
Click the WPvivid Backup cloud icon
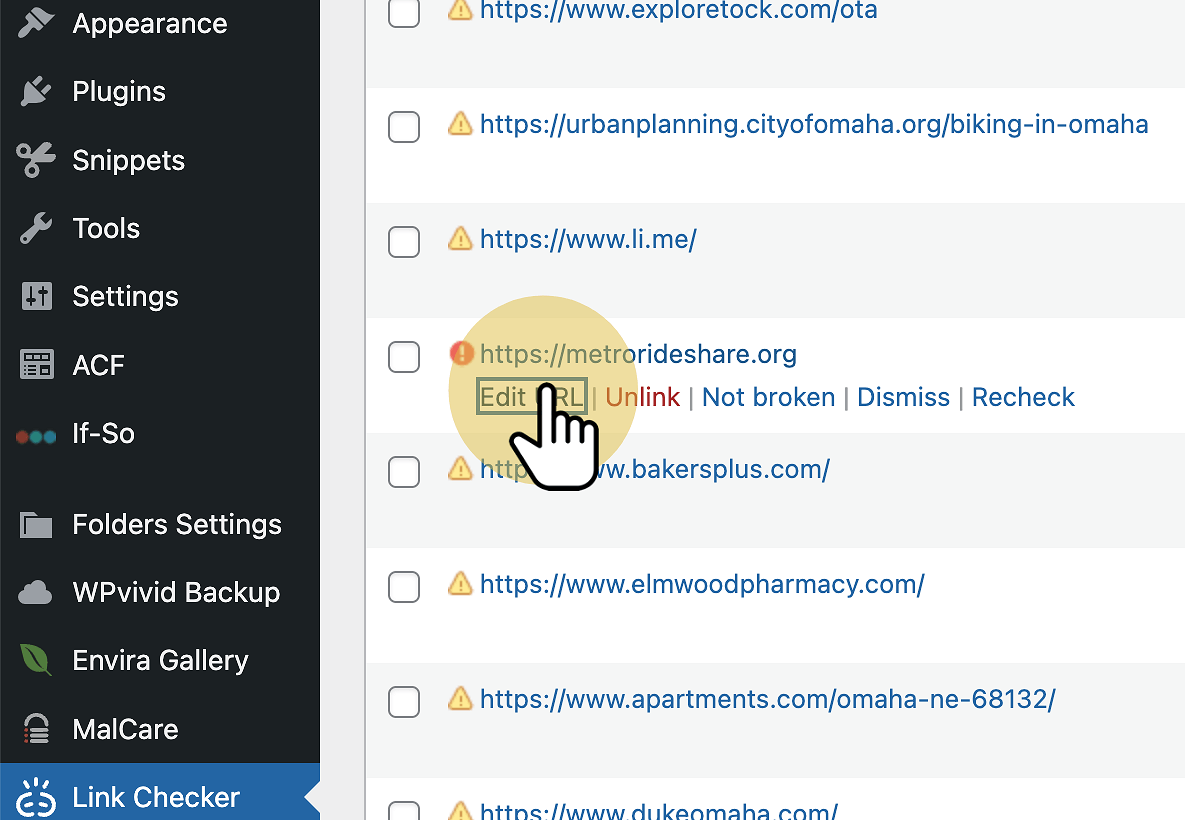[x=36, y=593]
